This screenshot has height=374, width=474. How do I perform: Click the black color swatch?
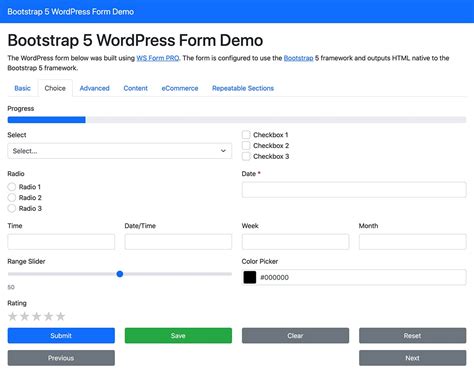tap(250, 277)
